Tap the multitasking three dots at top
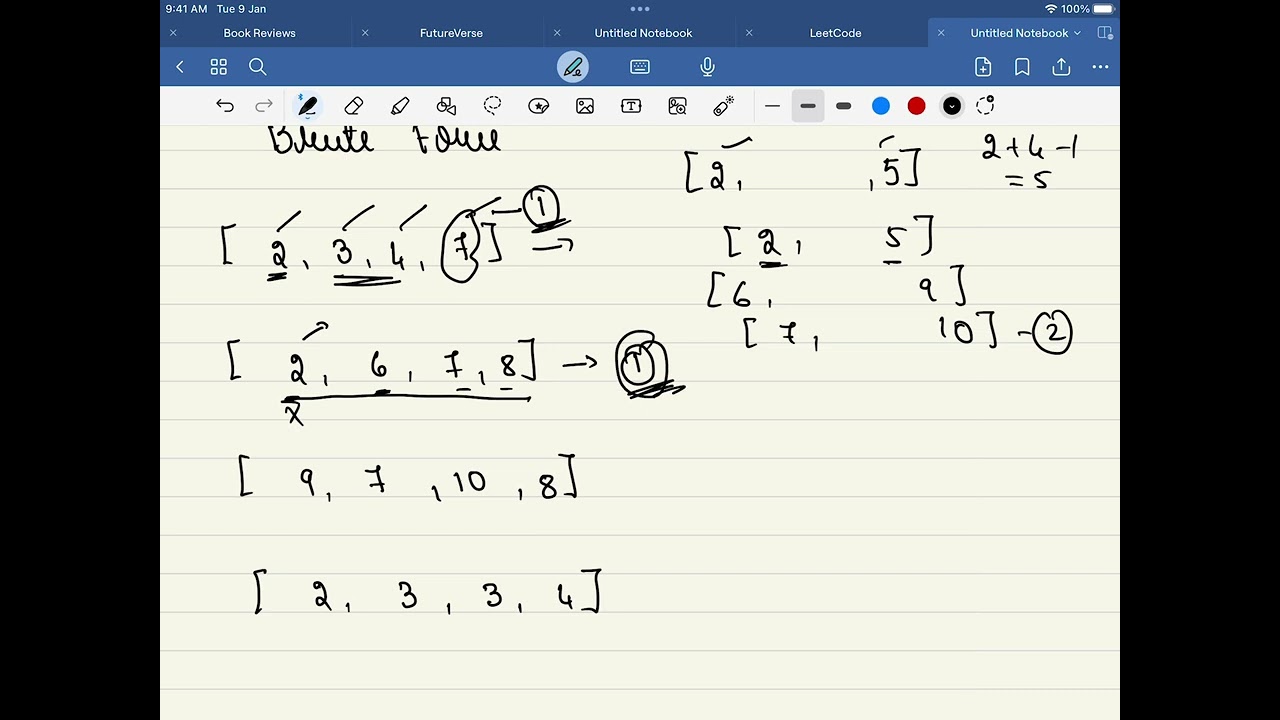1280x720 pixels. (640, 9)
